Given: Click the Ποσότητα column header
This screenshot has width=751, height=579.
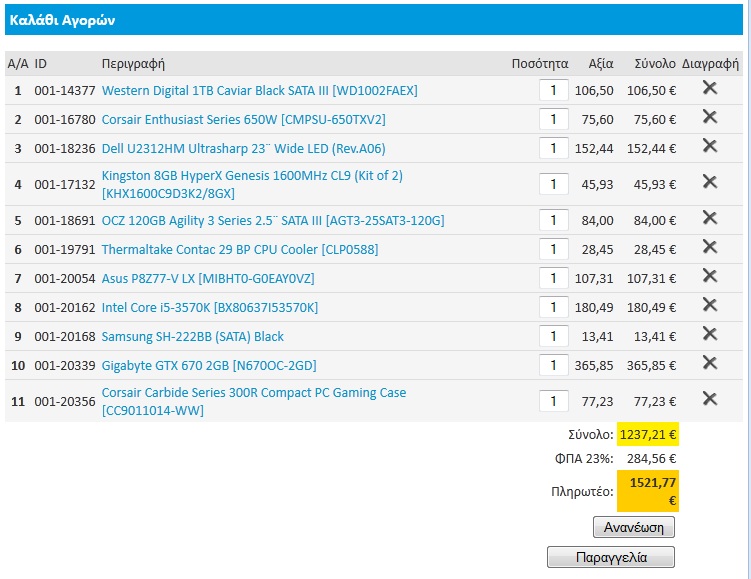Looking at the screenshot, I should (x=540, y=64).
